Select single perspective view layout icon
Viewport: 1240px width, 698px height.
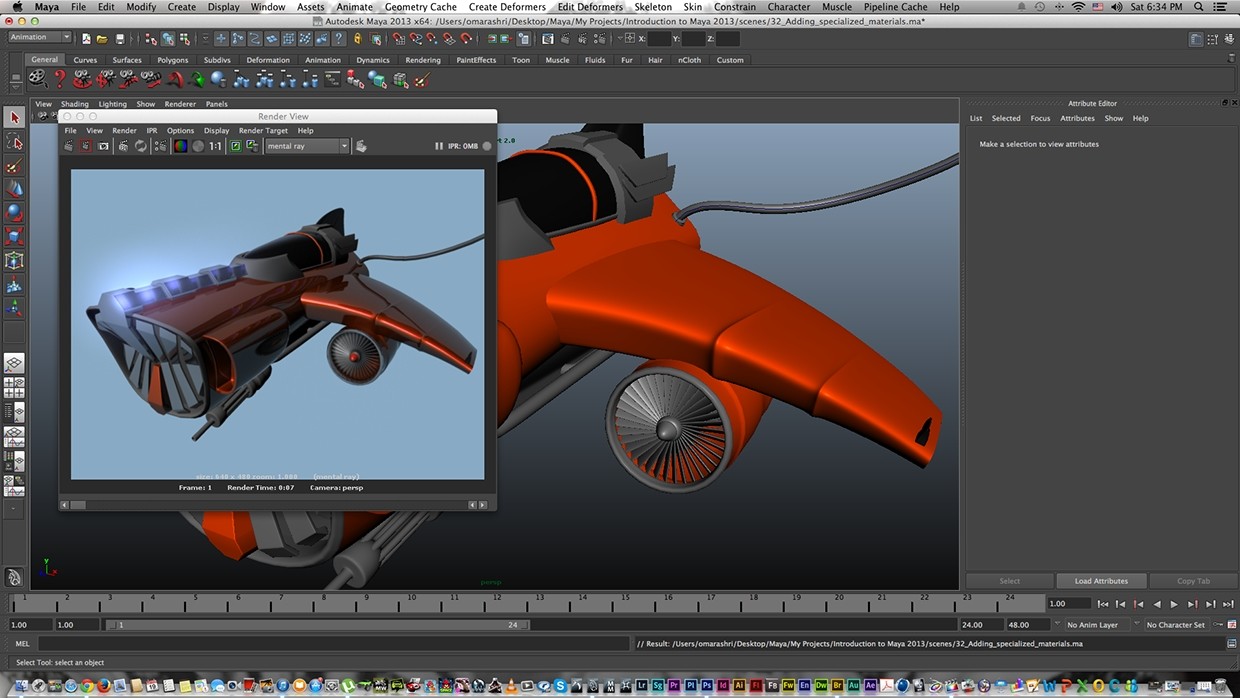point(14,364)
